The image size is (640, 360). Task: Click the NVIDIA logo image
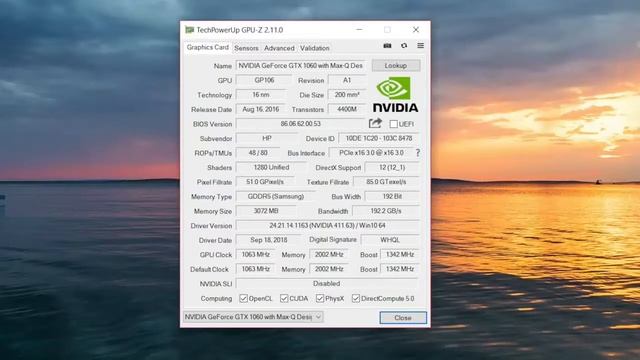click(x=395, y=95)
